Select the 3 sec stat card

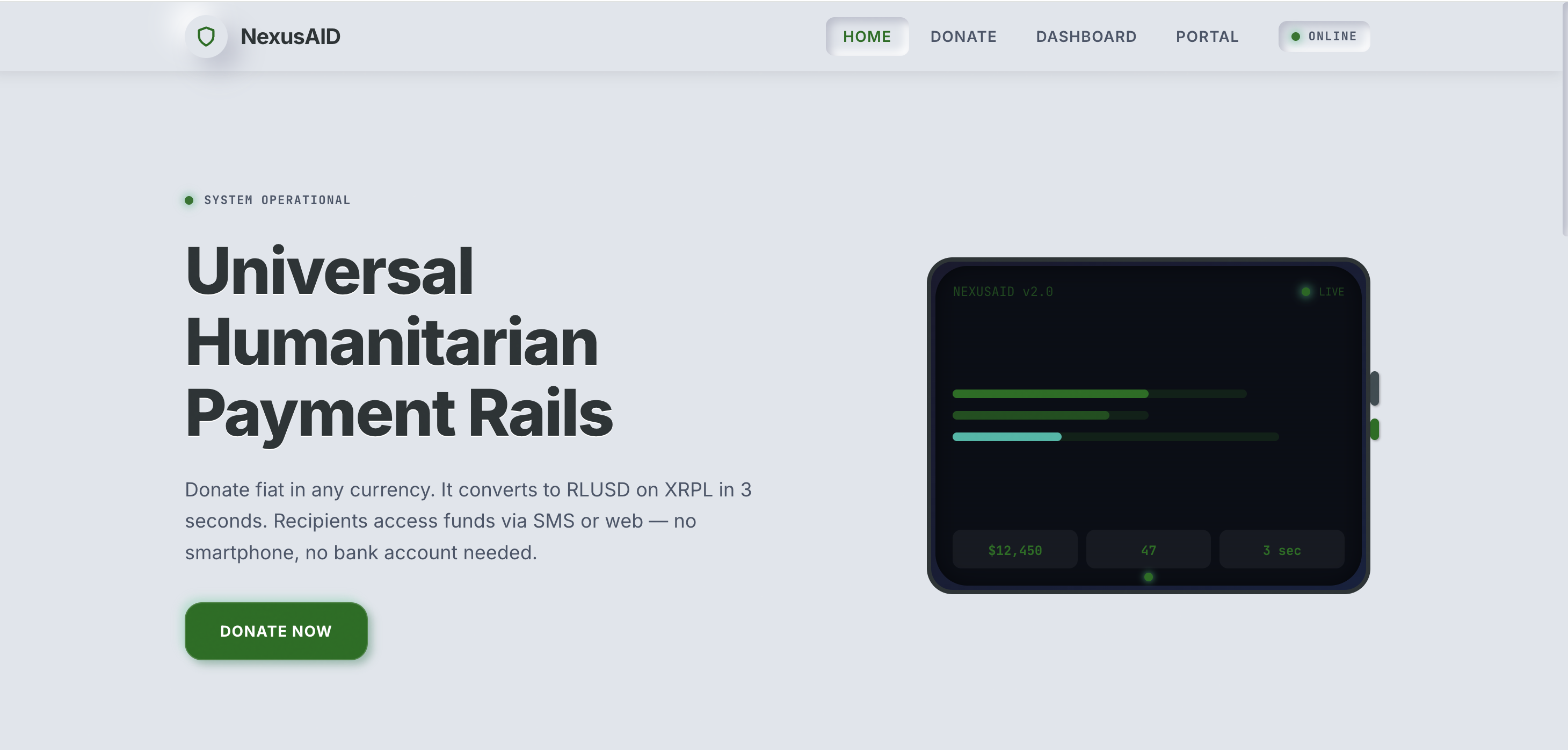pyautogui.click(x=1281, y=550)
